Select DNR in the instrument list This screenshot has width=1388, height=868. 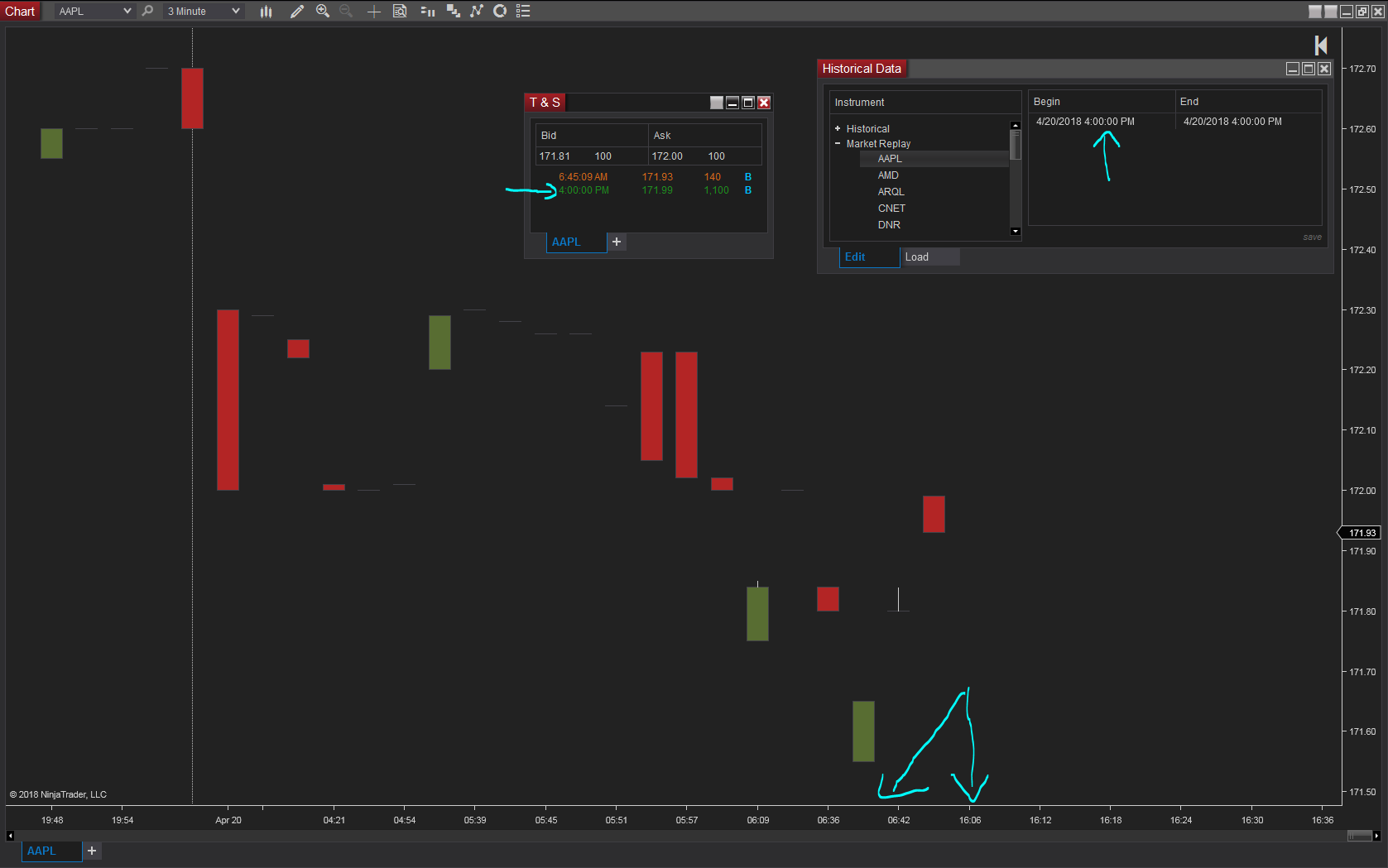[889, 225]
